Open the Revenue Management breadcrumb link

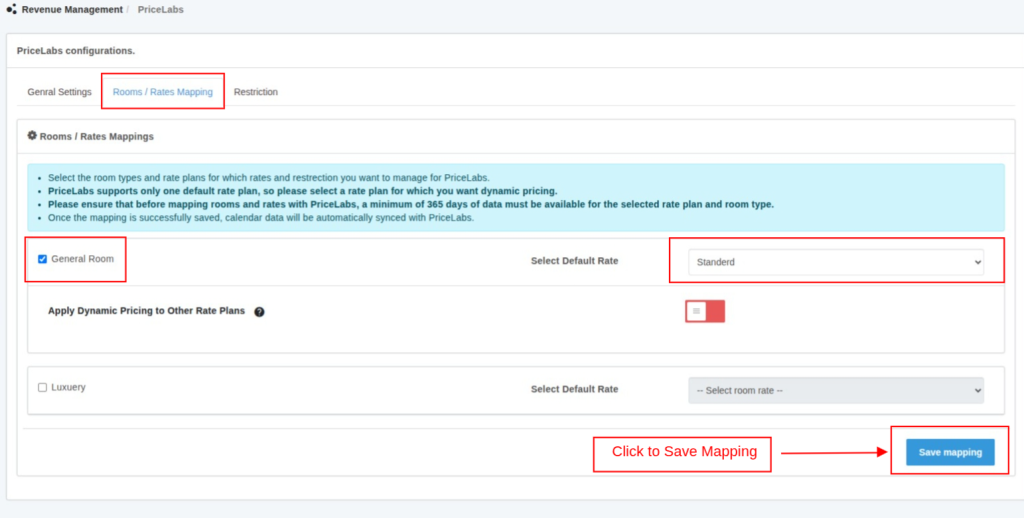click(72, 10)
